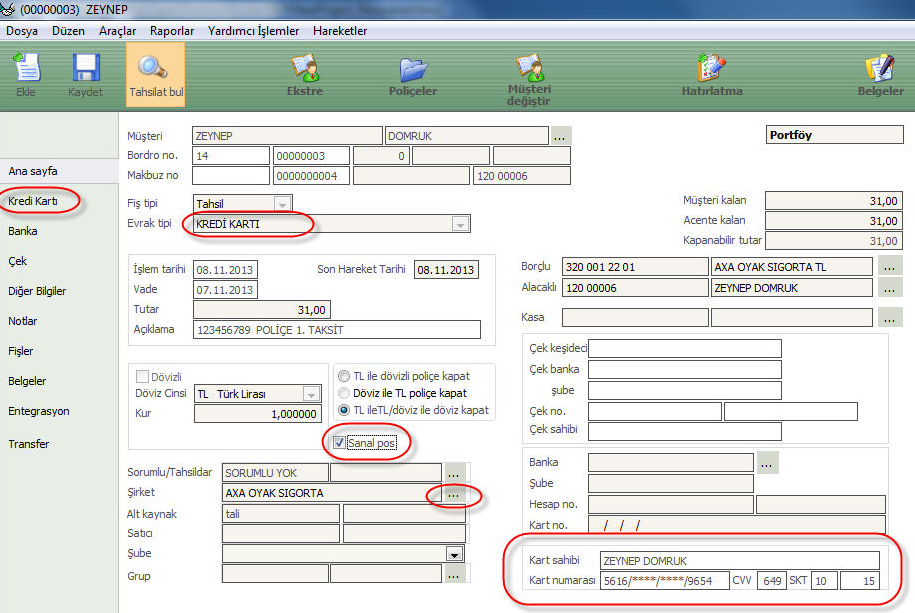Image resolution: width=915 pixels, height=613 pixels.
Task: Enable the Sanal pos checkbox
Action: click(340, 442)
